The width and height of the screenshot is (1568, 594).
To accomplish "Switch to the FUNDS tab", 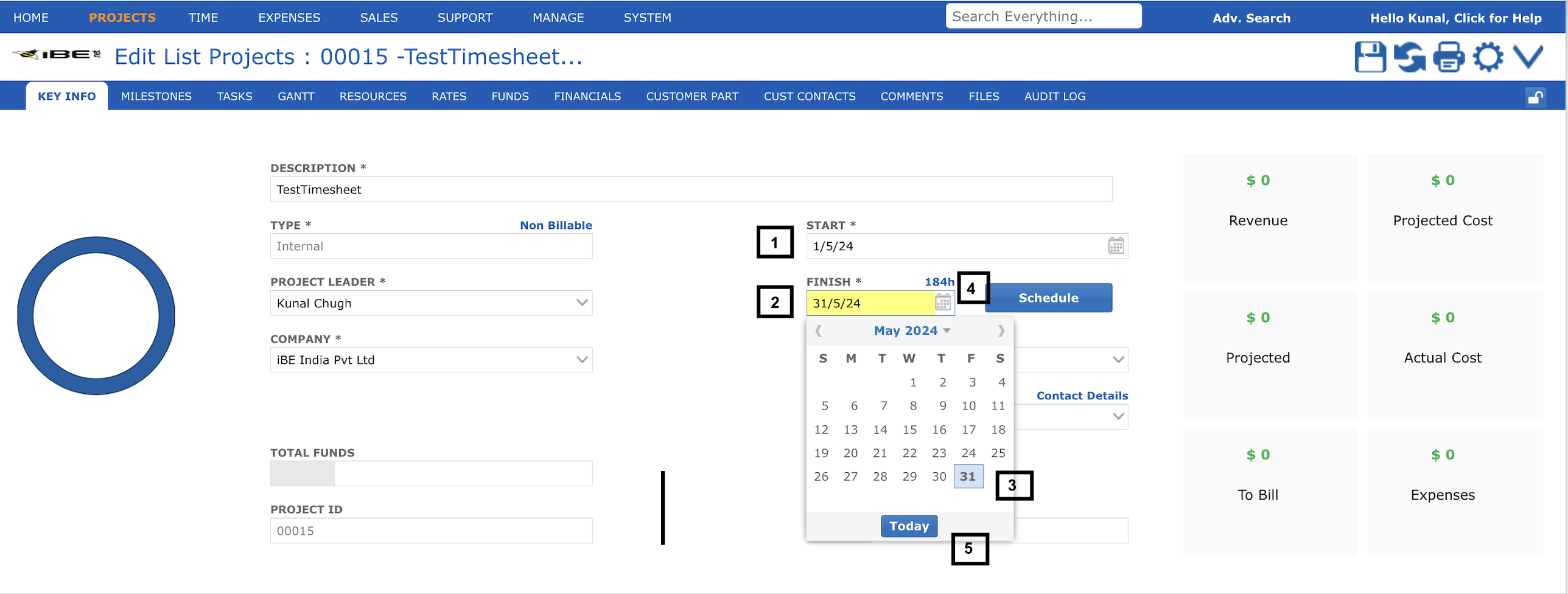I will point(510,96).
